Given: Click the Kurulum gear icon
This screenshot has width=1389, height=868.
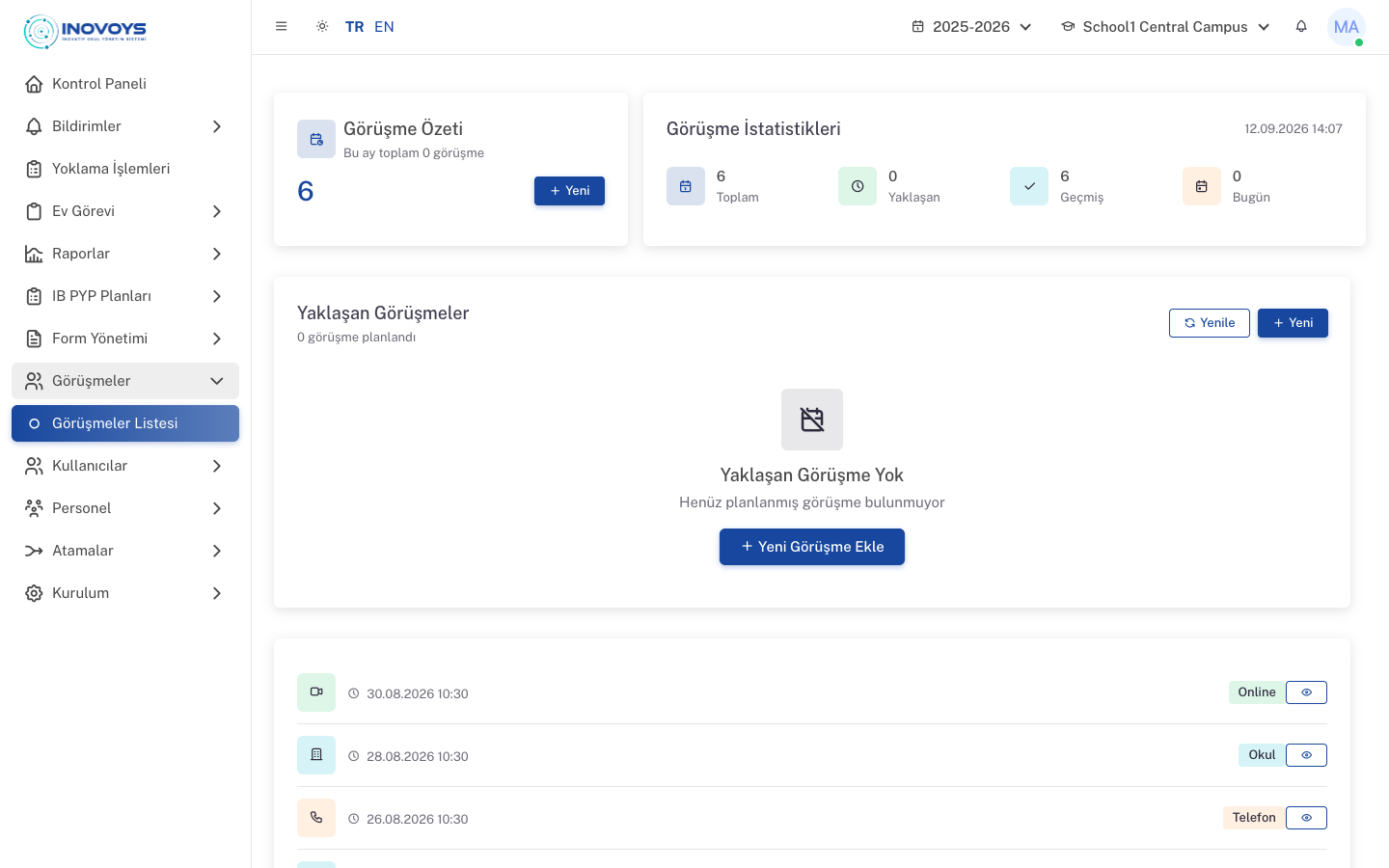Looking at the screenshot, I should point(34,593).
